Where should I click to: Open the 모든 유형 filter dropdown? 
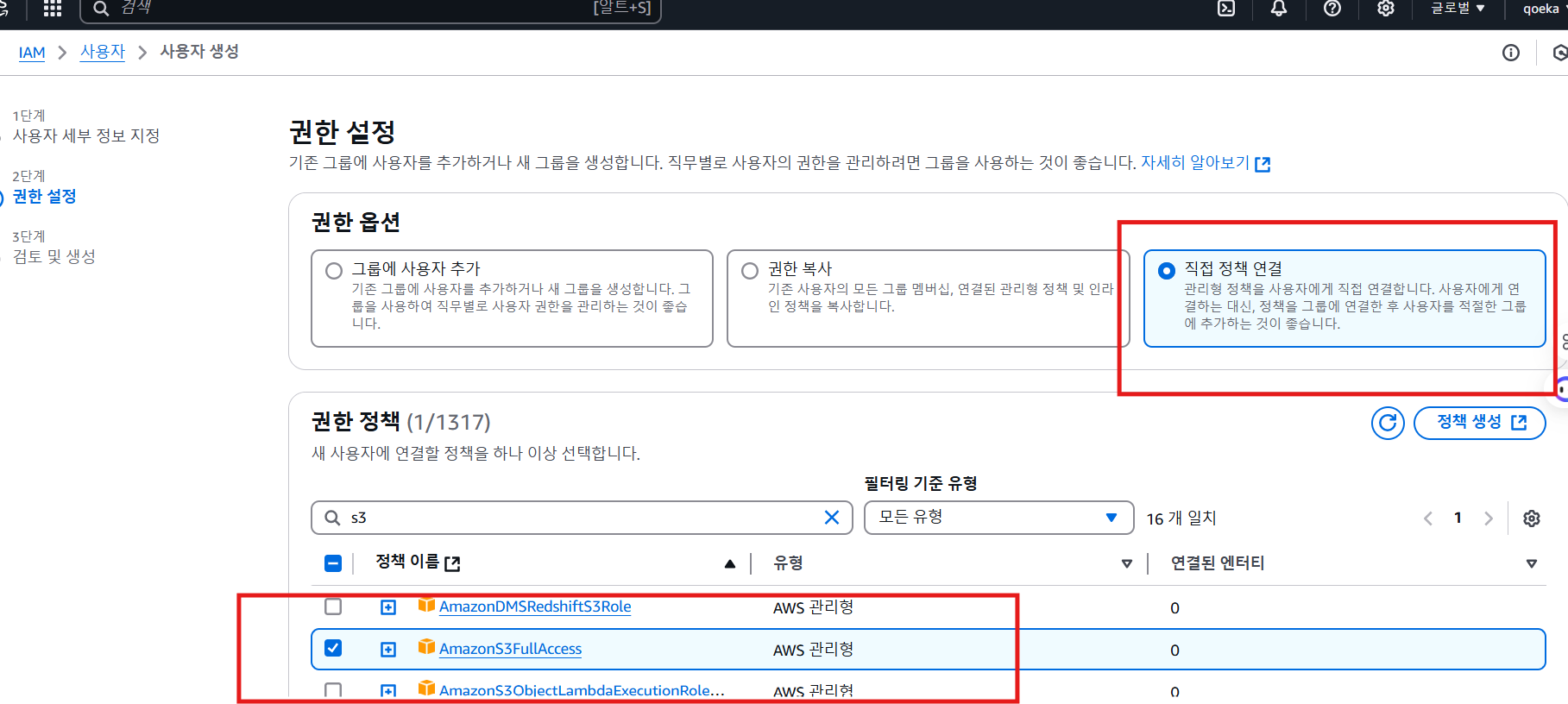pyautogui.click(x=998, y=518)
